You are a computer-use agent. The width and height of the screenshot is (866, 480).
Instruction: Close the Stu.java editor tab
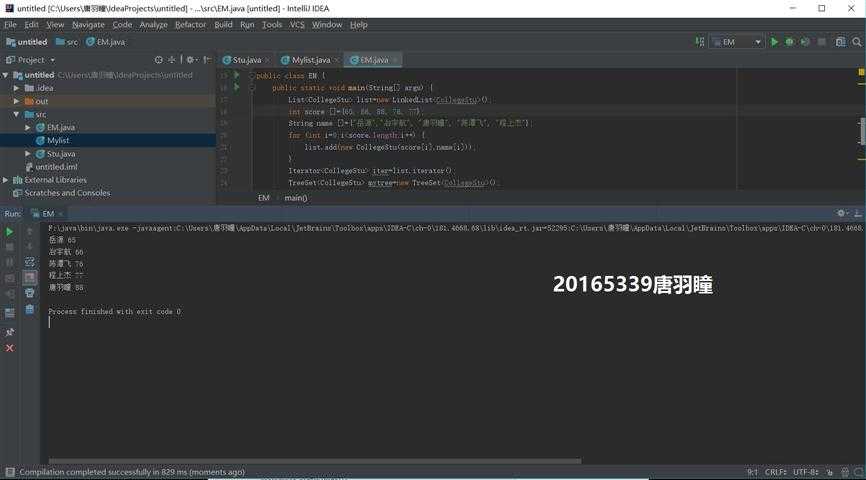pos(268,60)
